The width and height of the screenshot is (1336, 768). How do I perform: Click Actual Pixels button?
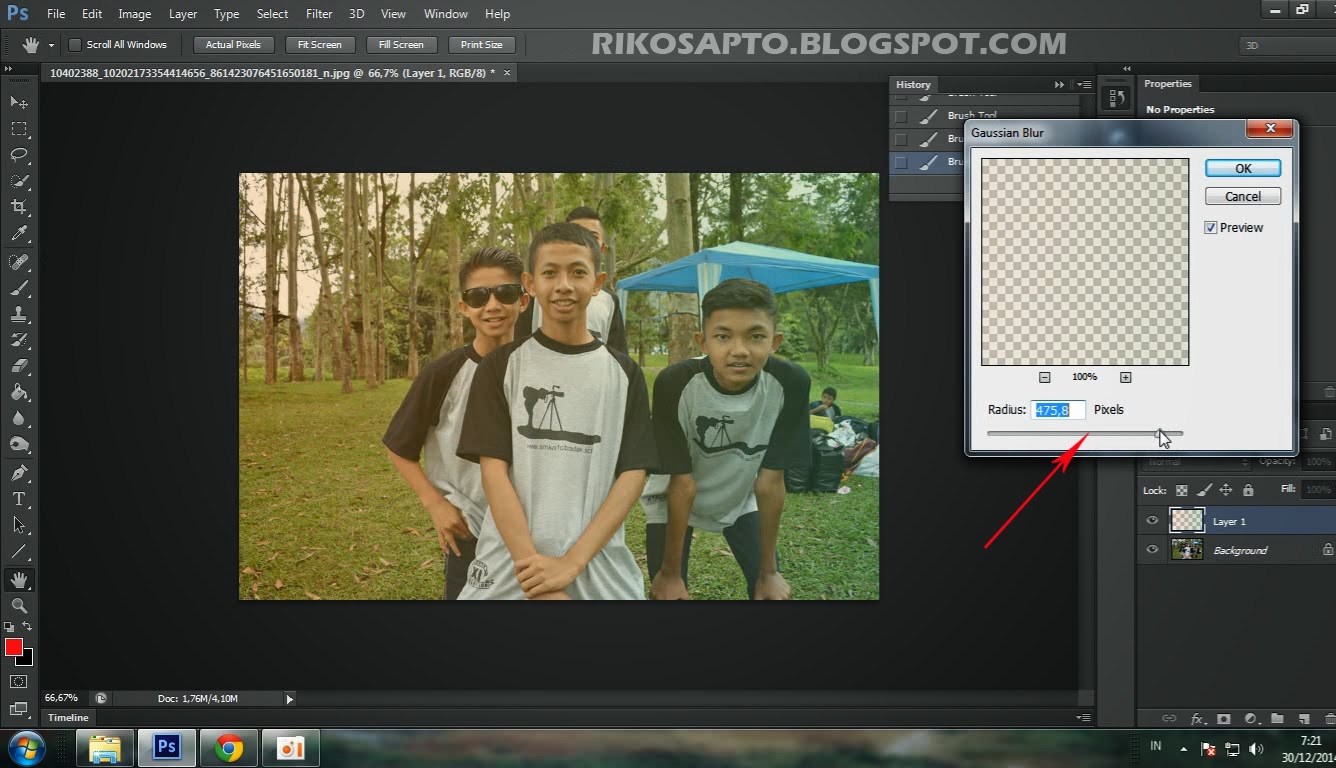point(233,45)
